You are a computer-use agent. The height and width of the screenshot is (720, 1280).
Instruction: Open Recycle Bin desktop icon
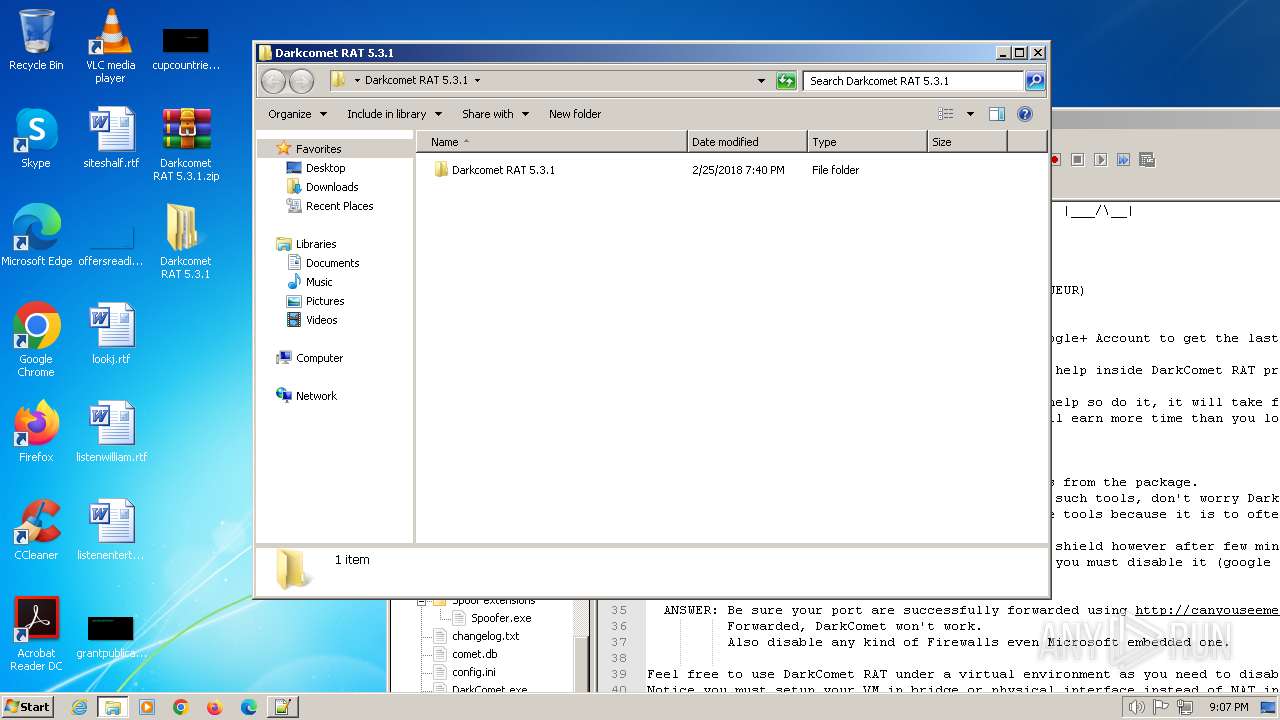[36, 40]
